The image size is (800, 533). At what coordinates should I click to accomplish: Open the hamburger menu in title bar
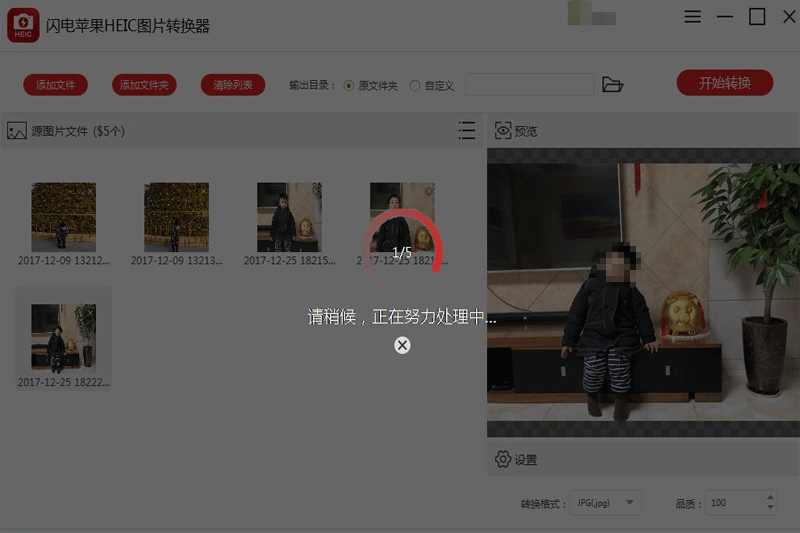click(692, 17)
